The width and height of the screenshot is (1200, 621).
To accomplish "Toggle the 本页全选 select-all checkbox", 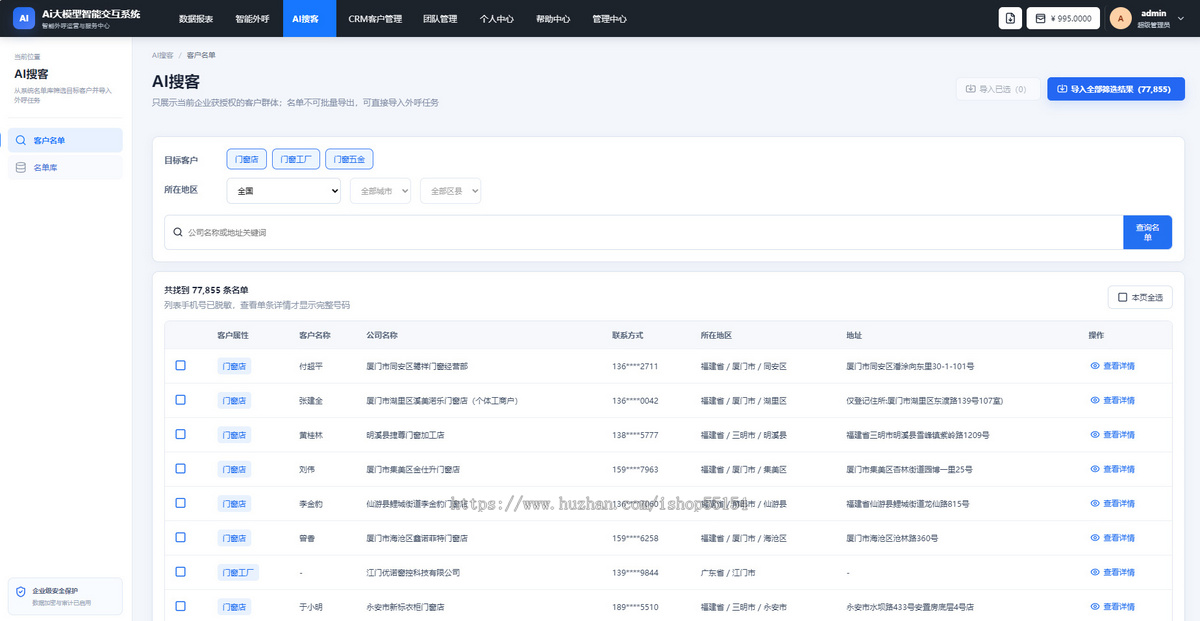I will click(1122, 297).
